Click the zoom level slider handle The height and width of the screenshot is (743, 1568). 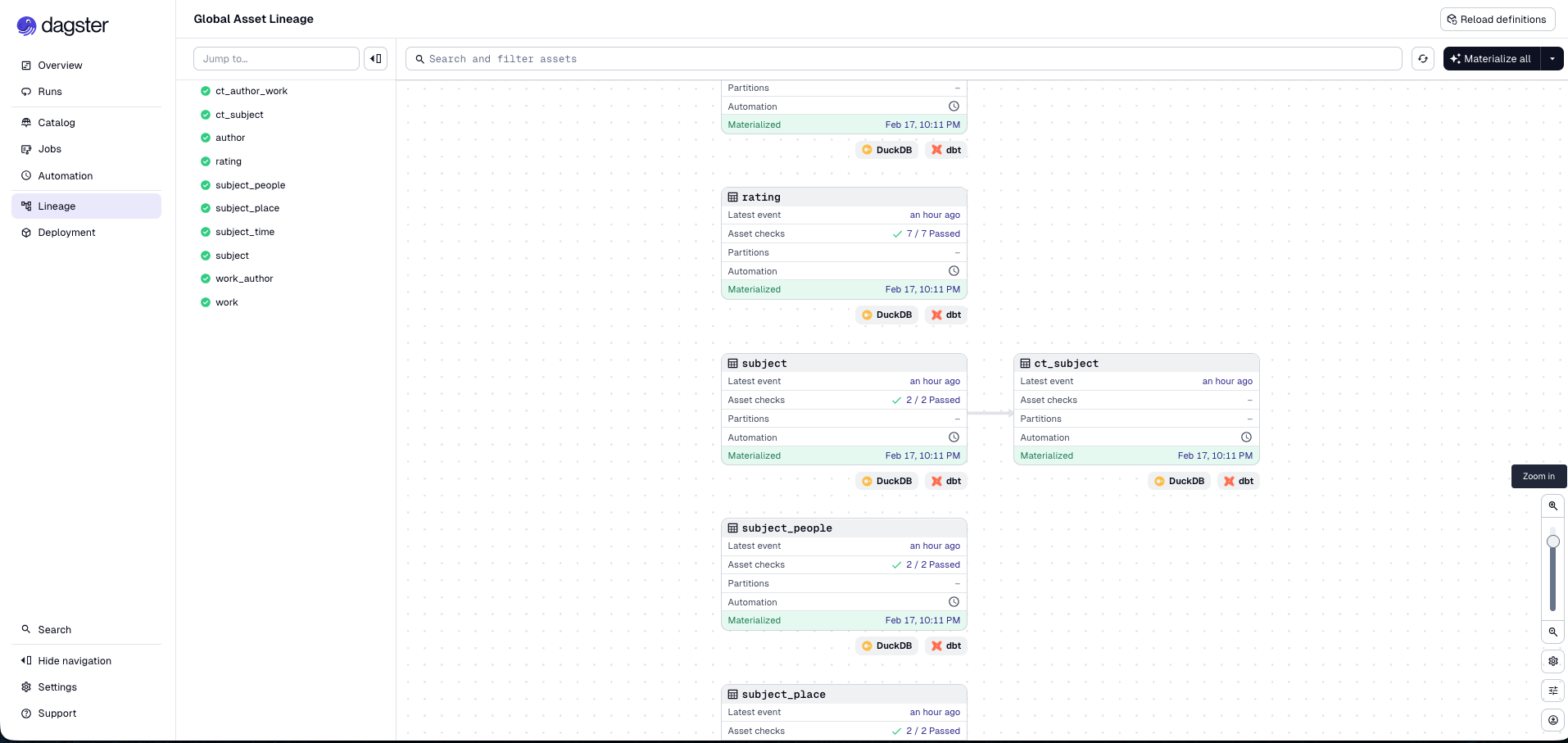pos(1552,541)
